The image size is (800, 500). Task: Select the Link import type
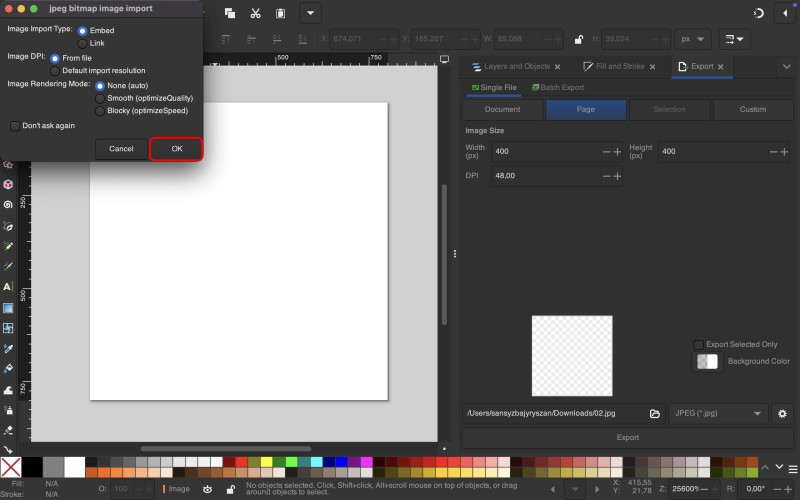coord(82,44)
